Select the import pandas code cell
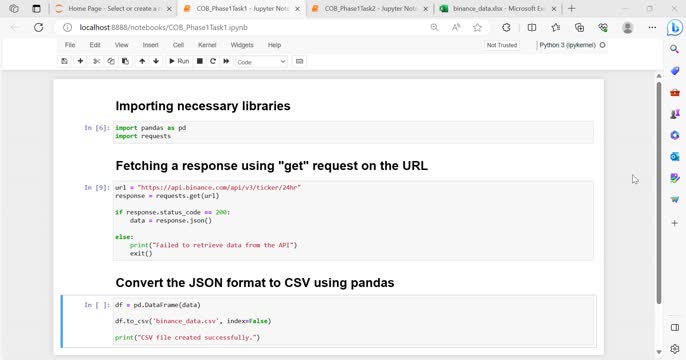 [x=353, y=132]
